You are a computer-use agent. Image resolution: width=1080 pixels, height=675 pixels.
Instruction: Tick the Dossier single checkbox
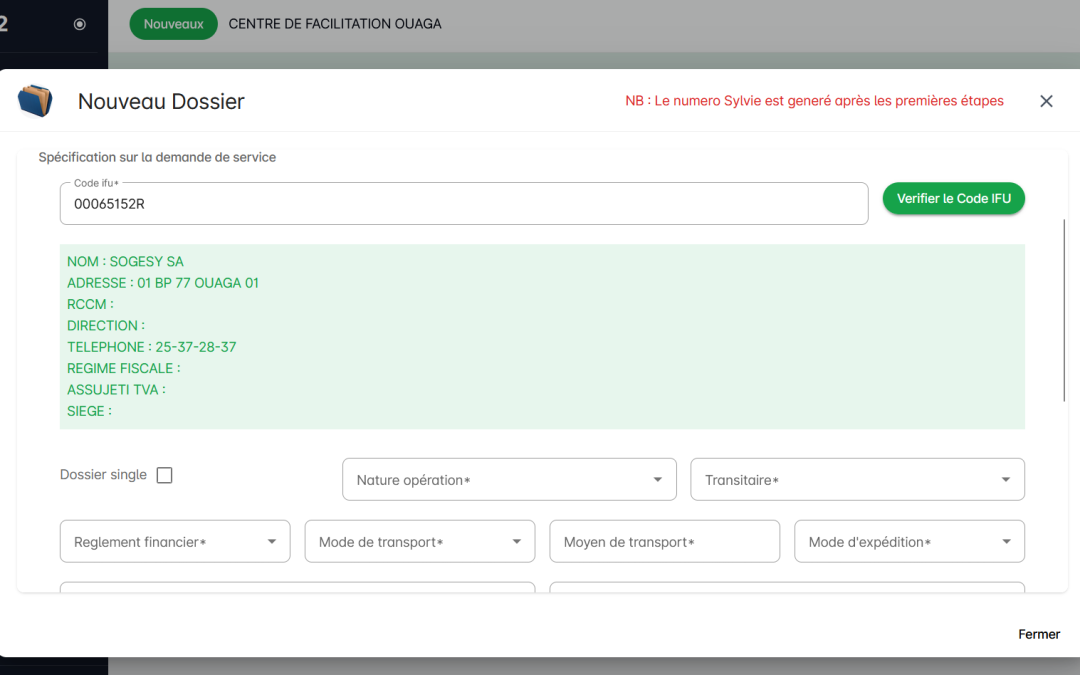[165, 475]
